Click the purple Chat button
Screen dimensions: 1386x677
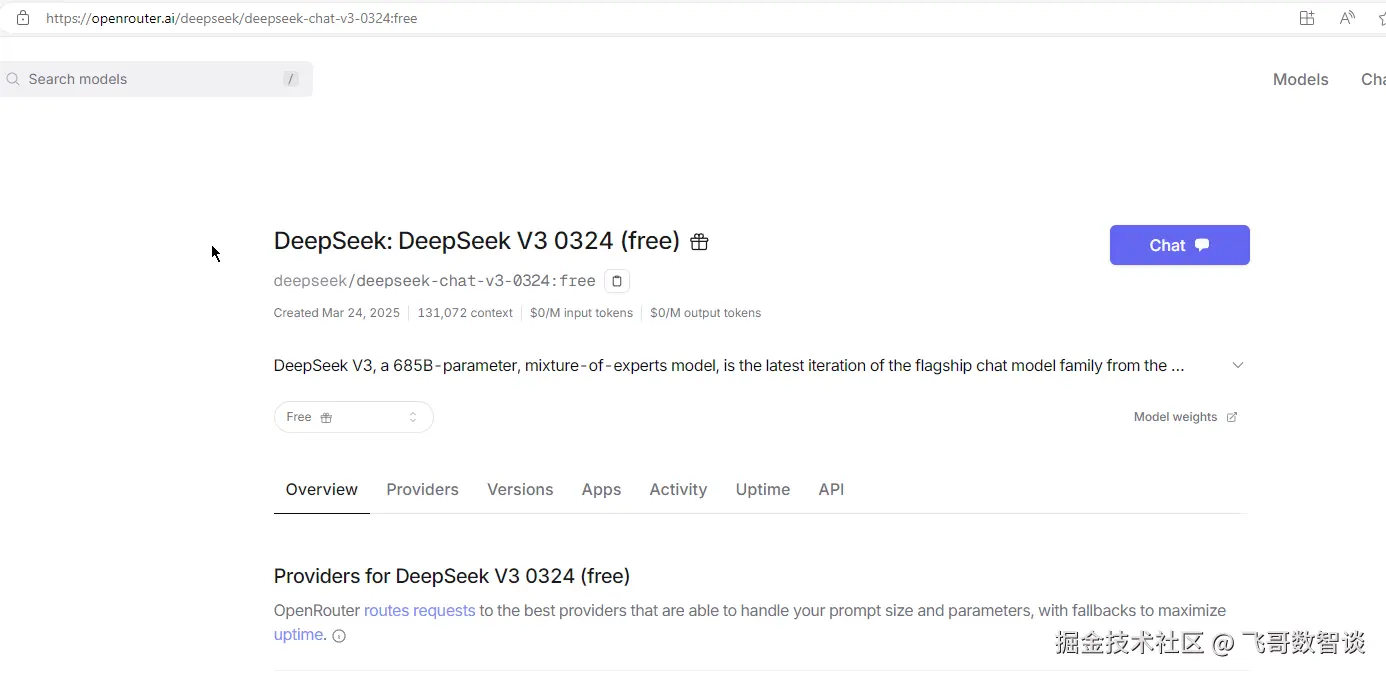pos(1179,245)
